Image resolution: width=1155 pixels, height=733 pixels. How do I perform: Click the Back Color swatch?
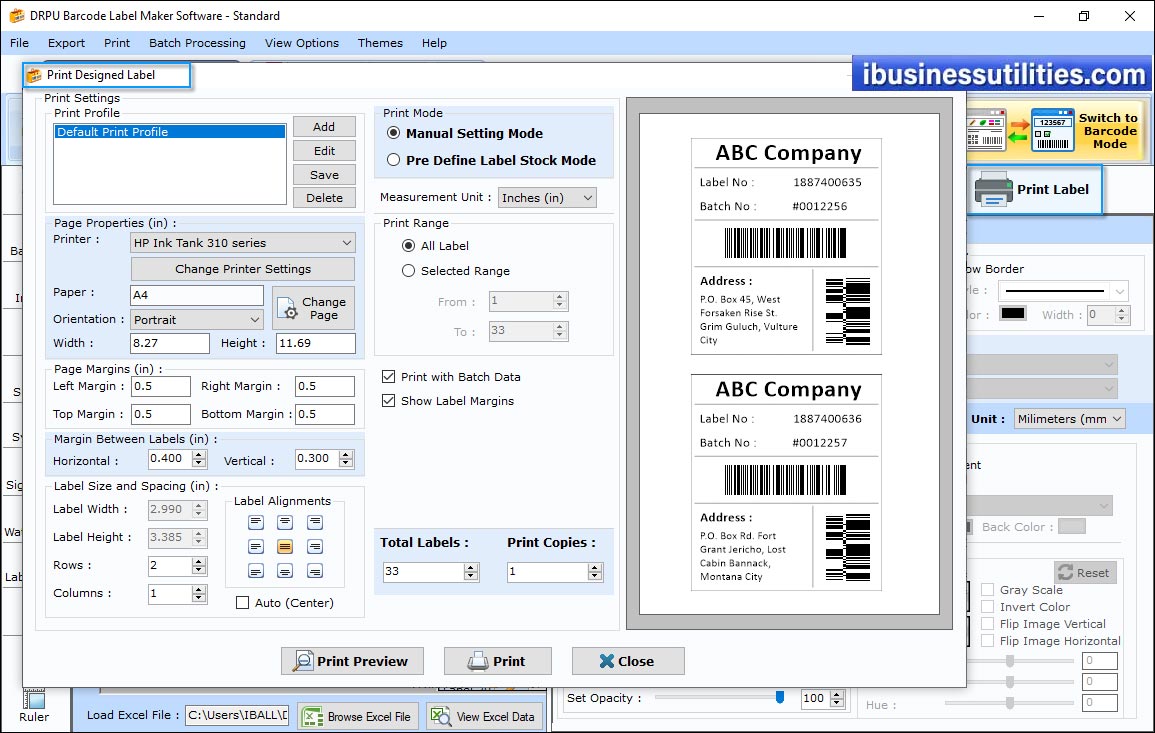coord(1072,526)
